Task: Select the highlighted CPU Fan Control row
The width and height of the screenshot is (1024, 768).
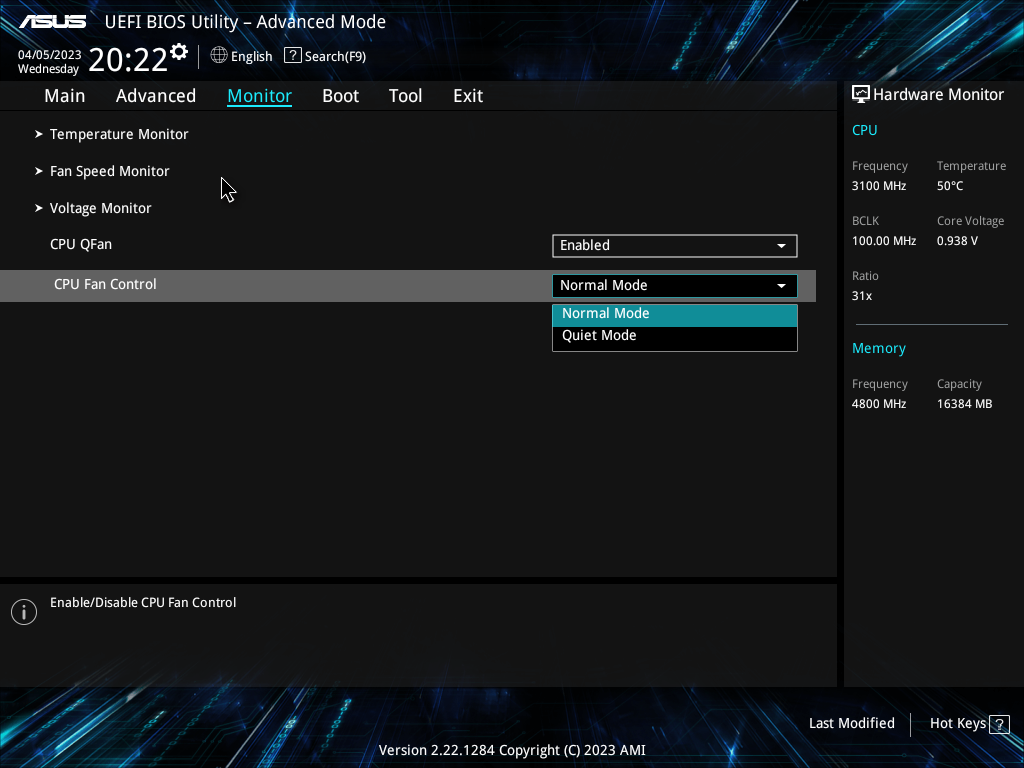Action: coord(105,284)
